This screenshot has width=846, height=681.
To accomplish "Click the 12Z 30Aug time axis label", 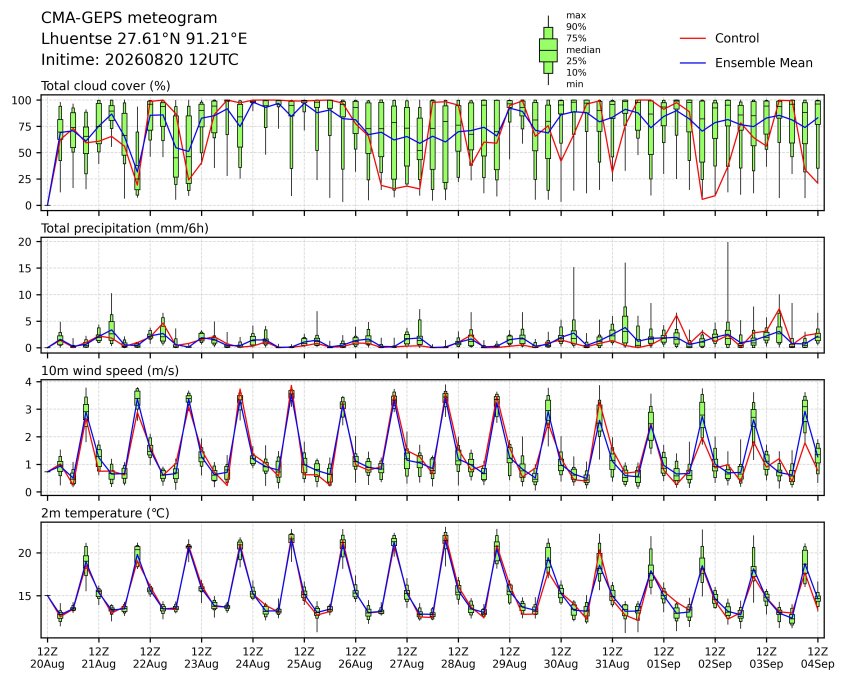I will click(x=561, y=658).
